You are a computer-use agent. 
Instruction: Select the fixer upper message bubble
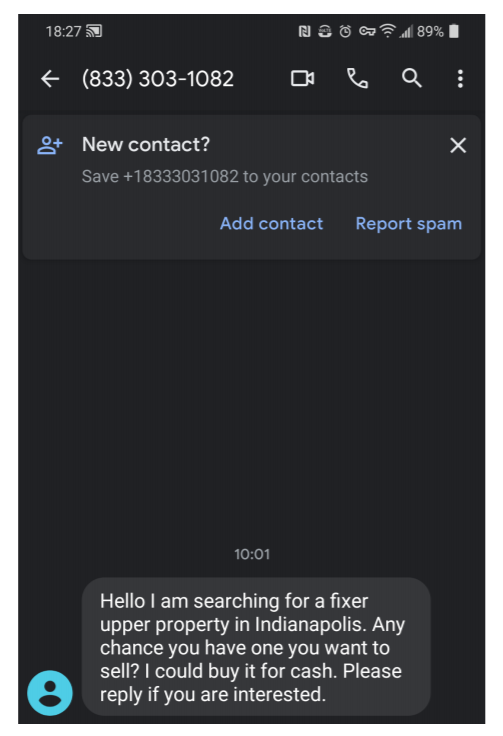(x=256, y=647)
